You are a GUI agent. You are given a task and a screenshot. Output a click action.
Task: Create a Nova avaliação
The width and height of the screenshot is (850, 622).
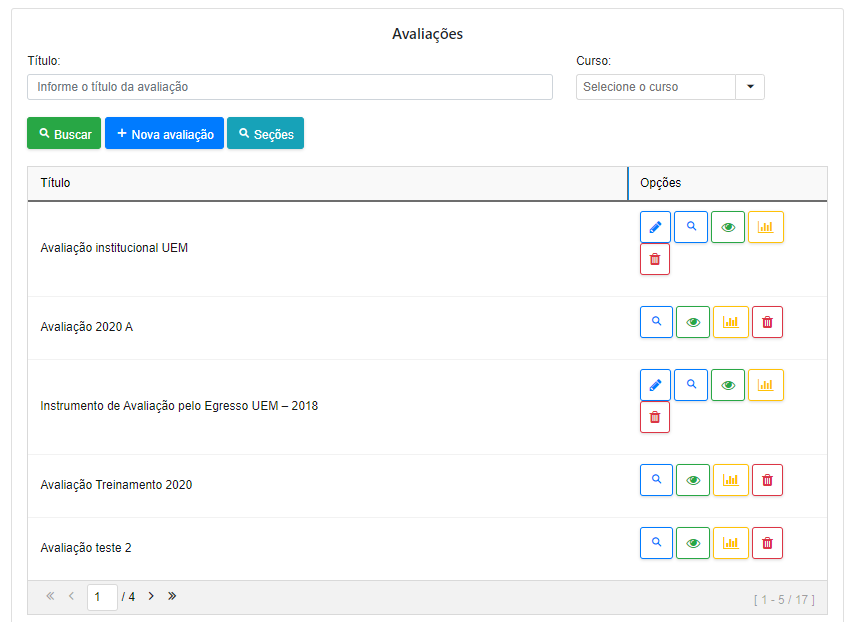[164, 134]
